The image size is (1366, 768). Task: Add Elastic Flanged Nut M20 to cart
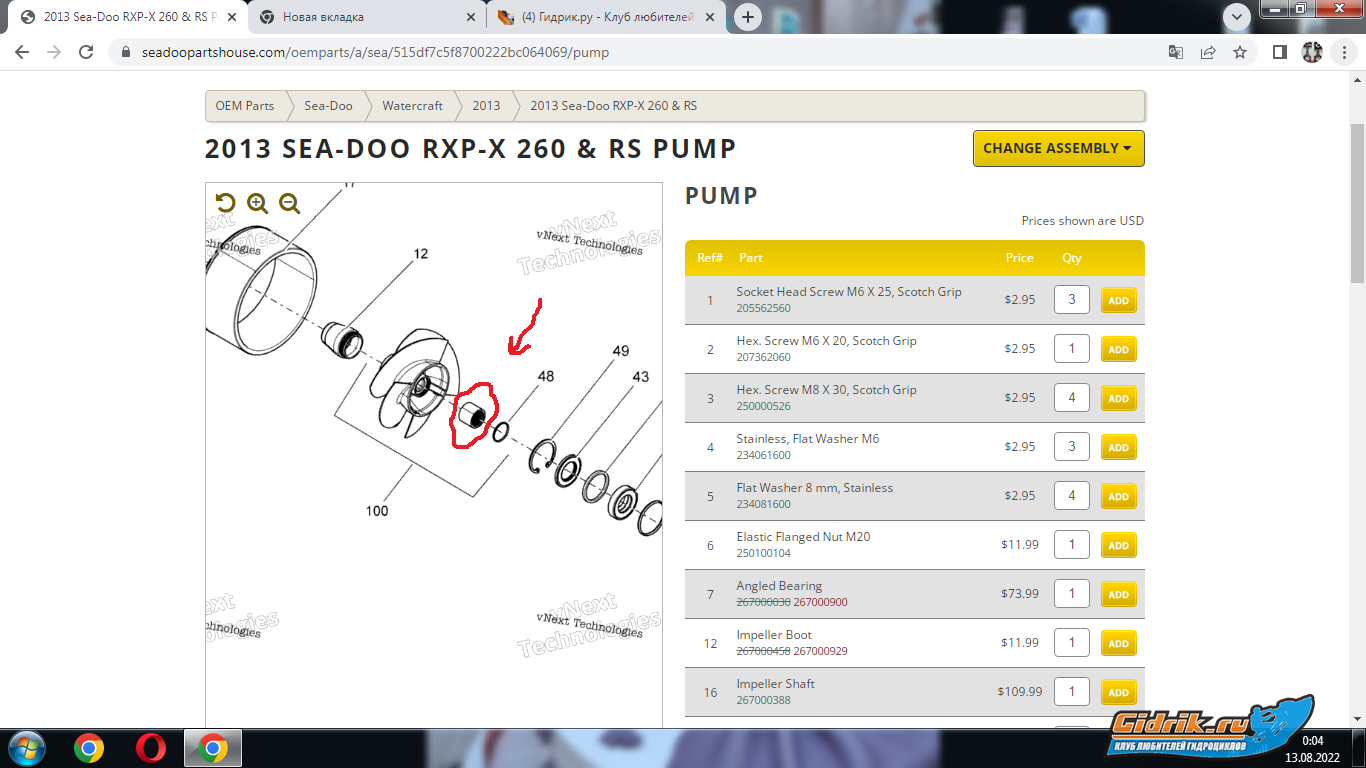coord(1118,545)
